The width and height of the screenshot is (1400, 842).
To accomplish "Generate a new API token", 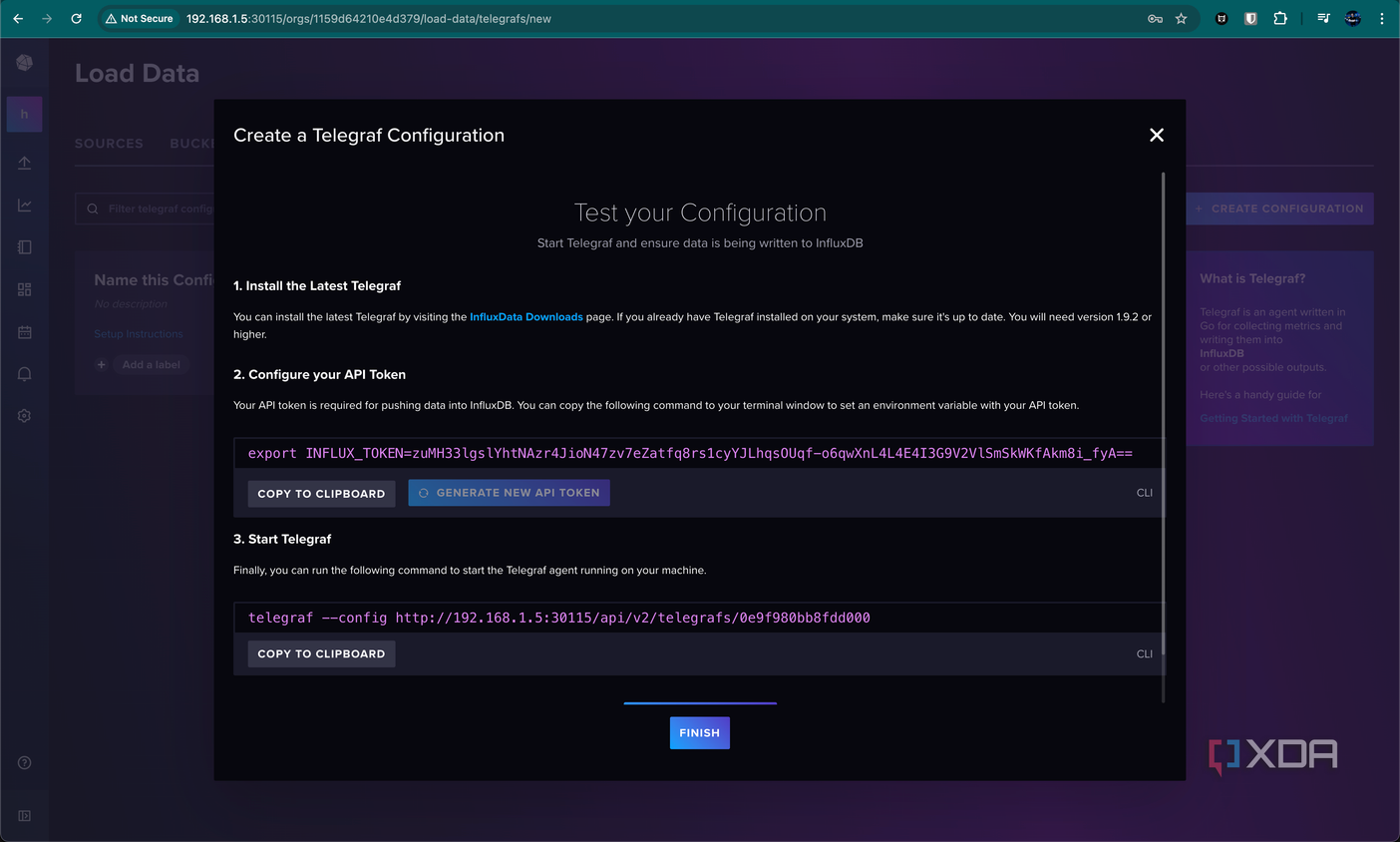I will pyautogui.click(x=509, y=493).
